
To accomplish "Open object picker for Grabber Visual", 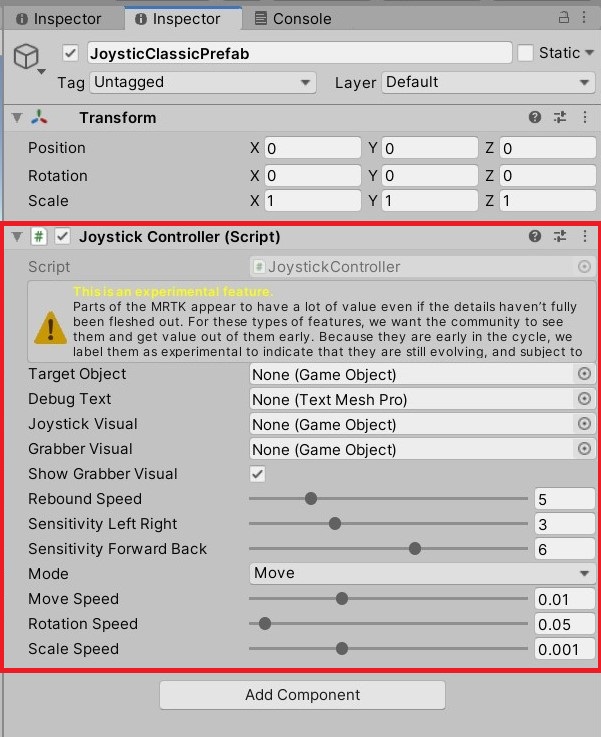I will 584,448.
